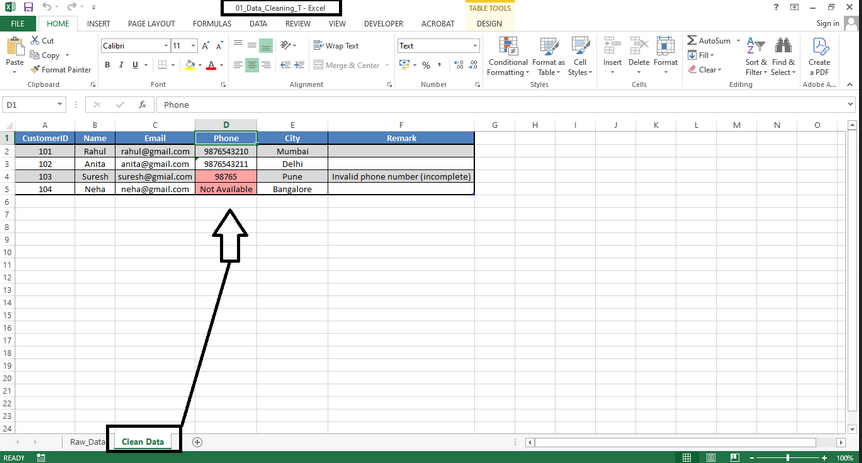Click the AutoSum sigma icon
The height and width of the screenshot is (463, 862).
692,41
